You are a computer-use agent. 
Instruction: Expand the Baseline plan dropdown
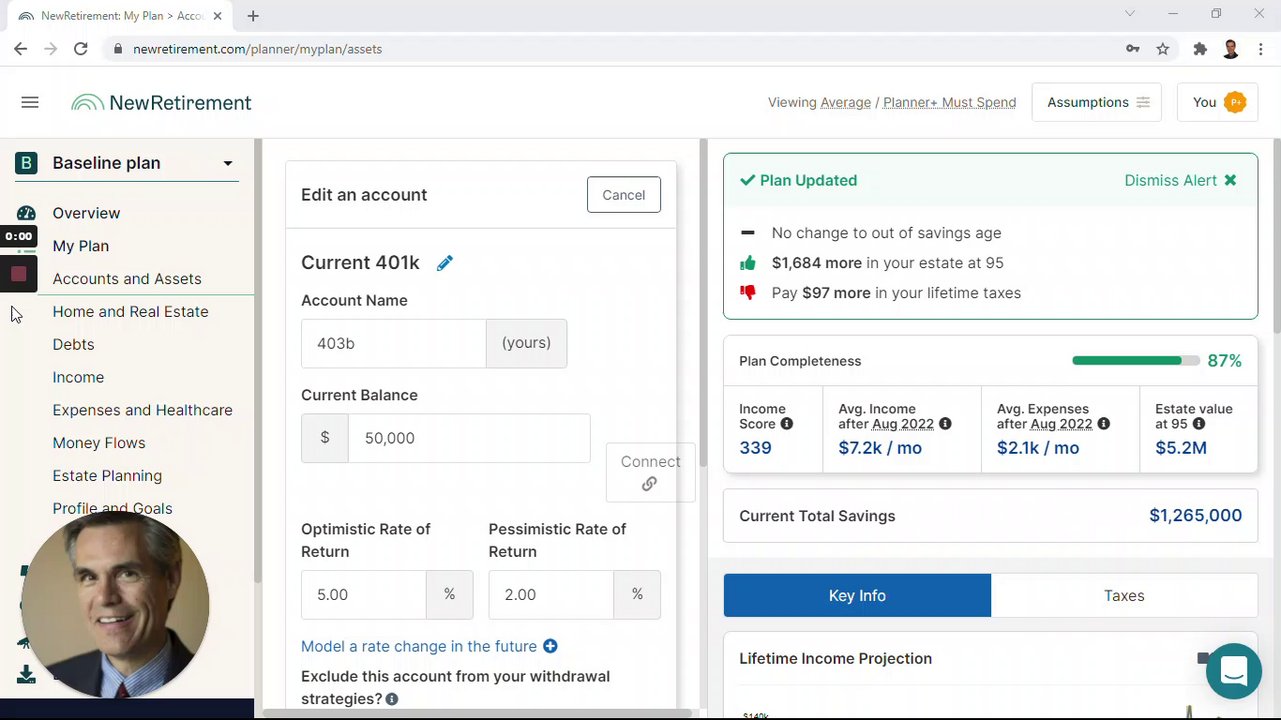click(228, 163)
